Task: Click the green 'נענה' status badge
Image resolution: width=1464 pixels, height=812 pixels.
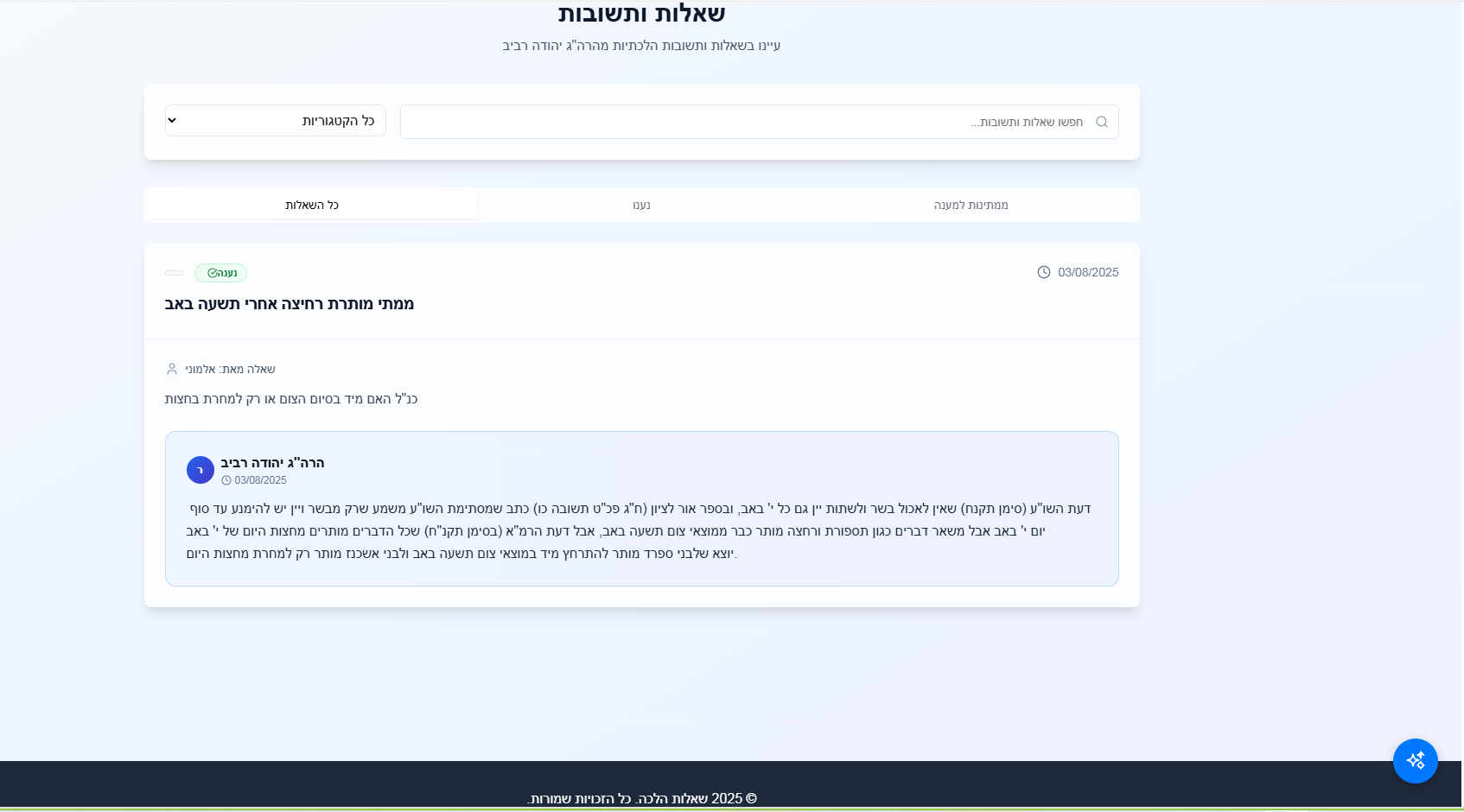Action: click(x=221, y=273)
